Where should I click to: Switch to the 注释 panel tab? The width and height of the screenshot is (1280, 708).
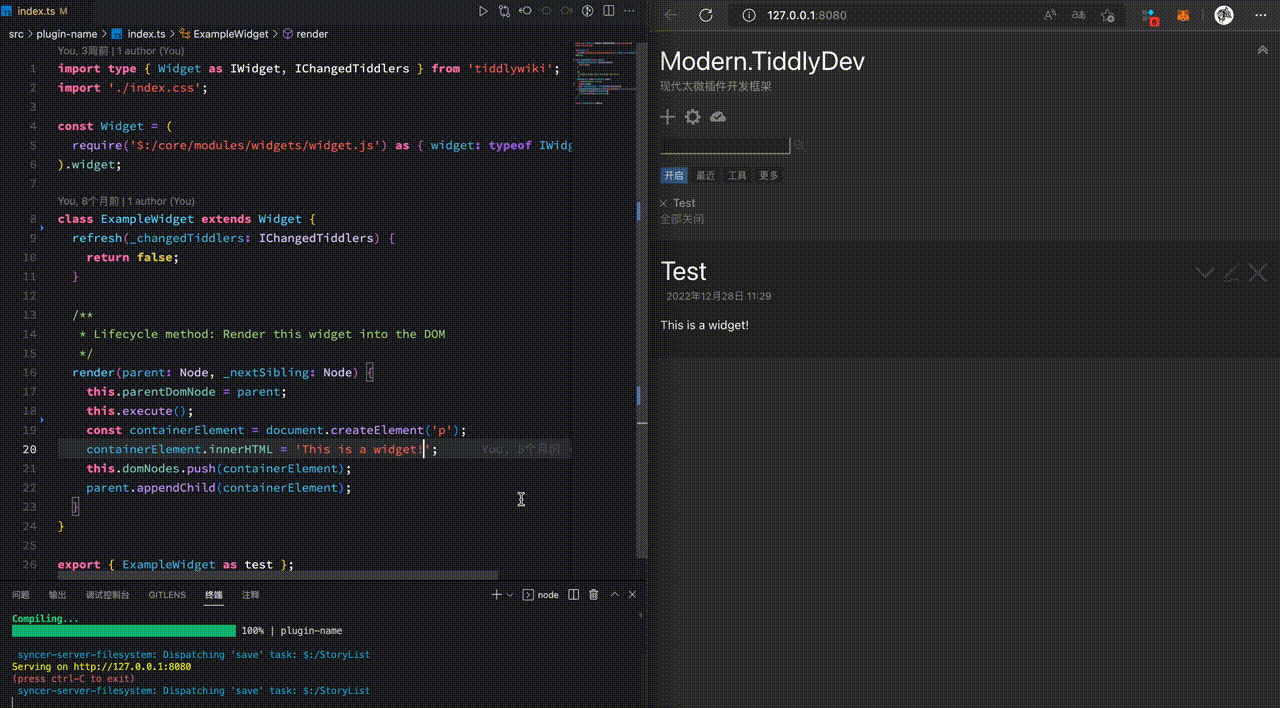point(250,595)
